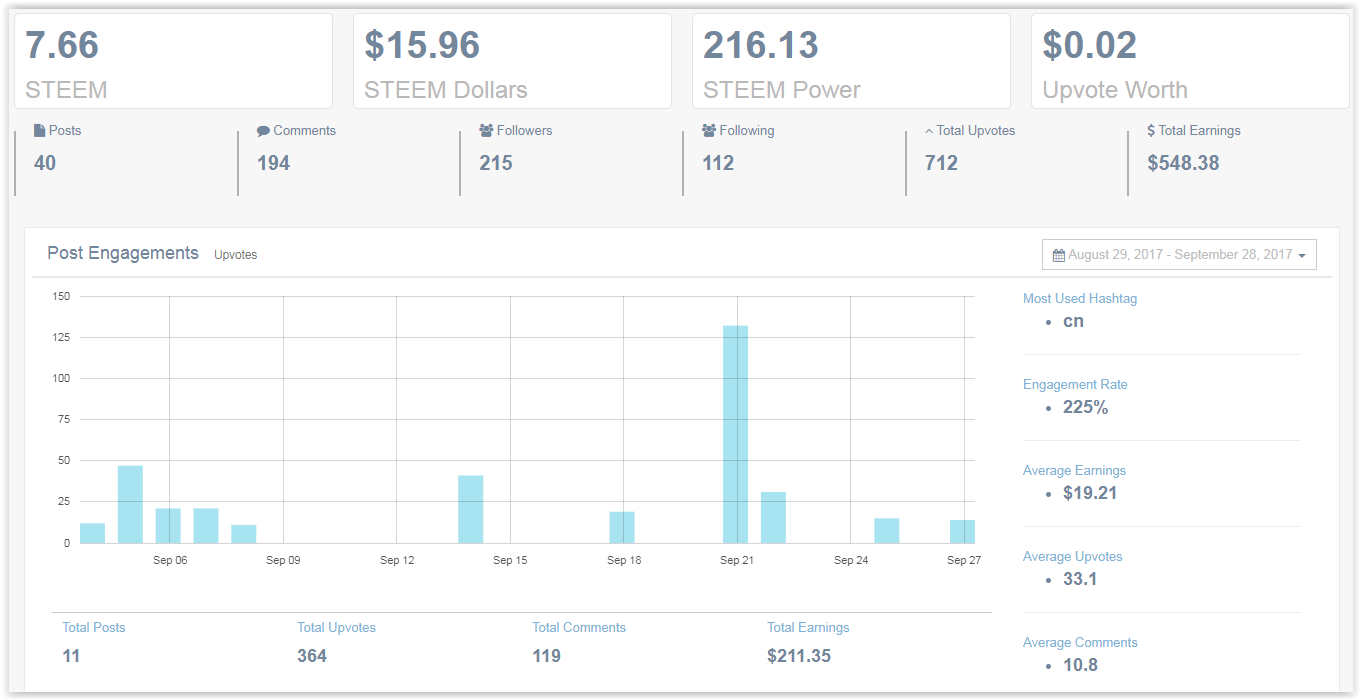Click the calendar icon in the date range picker
The height and width of the screenshot is (700, 1361).
[x=1059, y=255]
